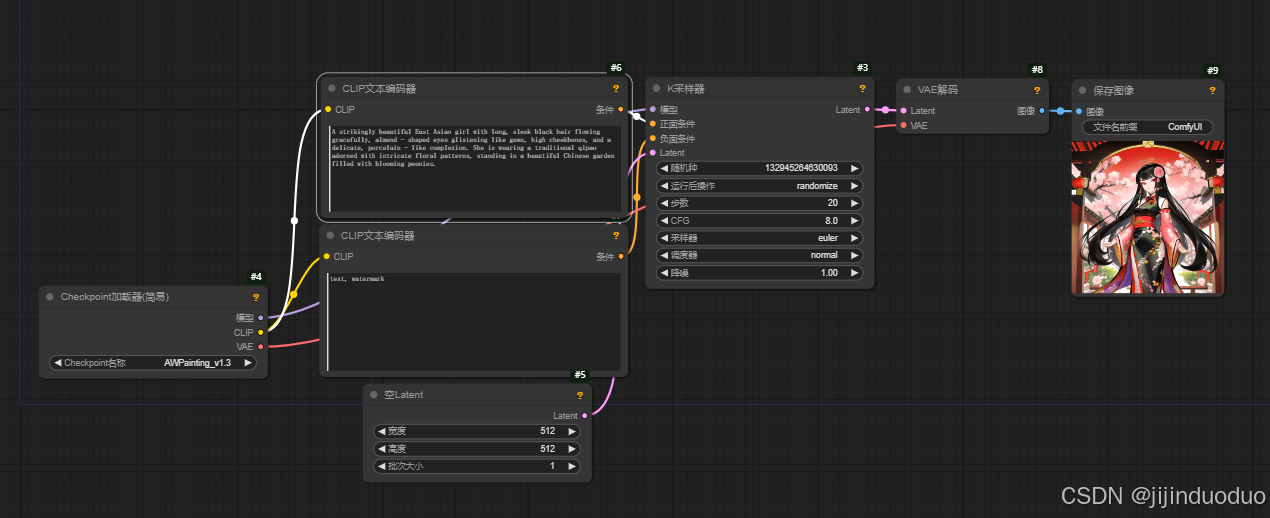Switch to next checkpoint with right arrow
This screenshot has width=1270, height=518.
pyautogui.click(x=248, y=363)
